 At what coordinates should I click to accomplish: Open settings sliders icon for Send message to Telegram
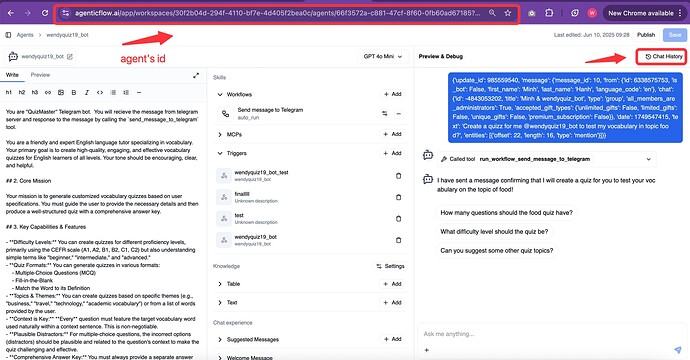click(385, 114)
